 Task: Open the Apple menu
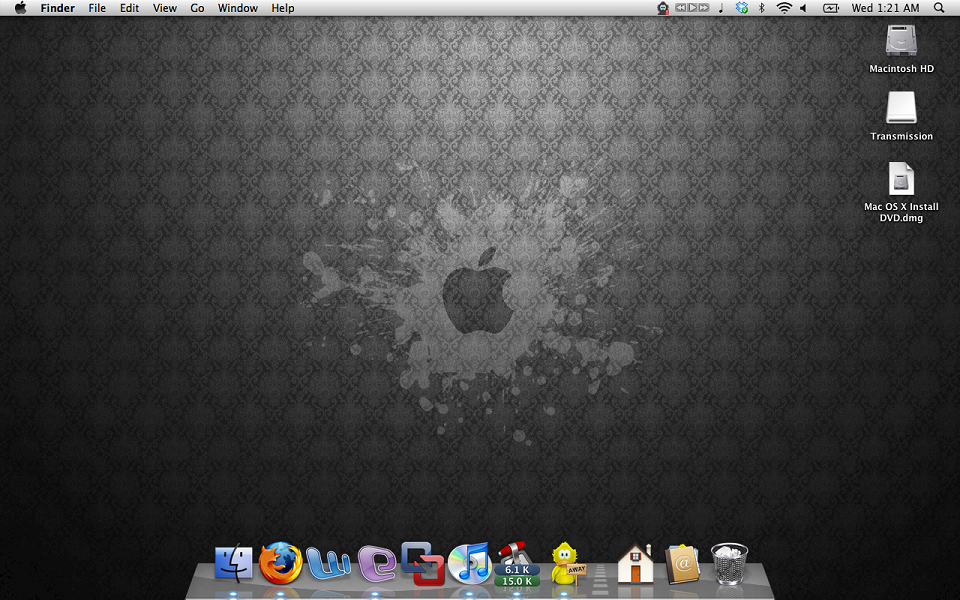point(21,8)
